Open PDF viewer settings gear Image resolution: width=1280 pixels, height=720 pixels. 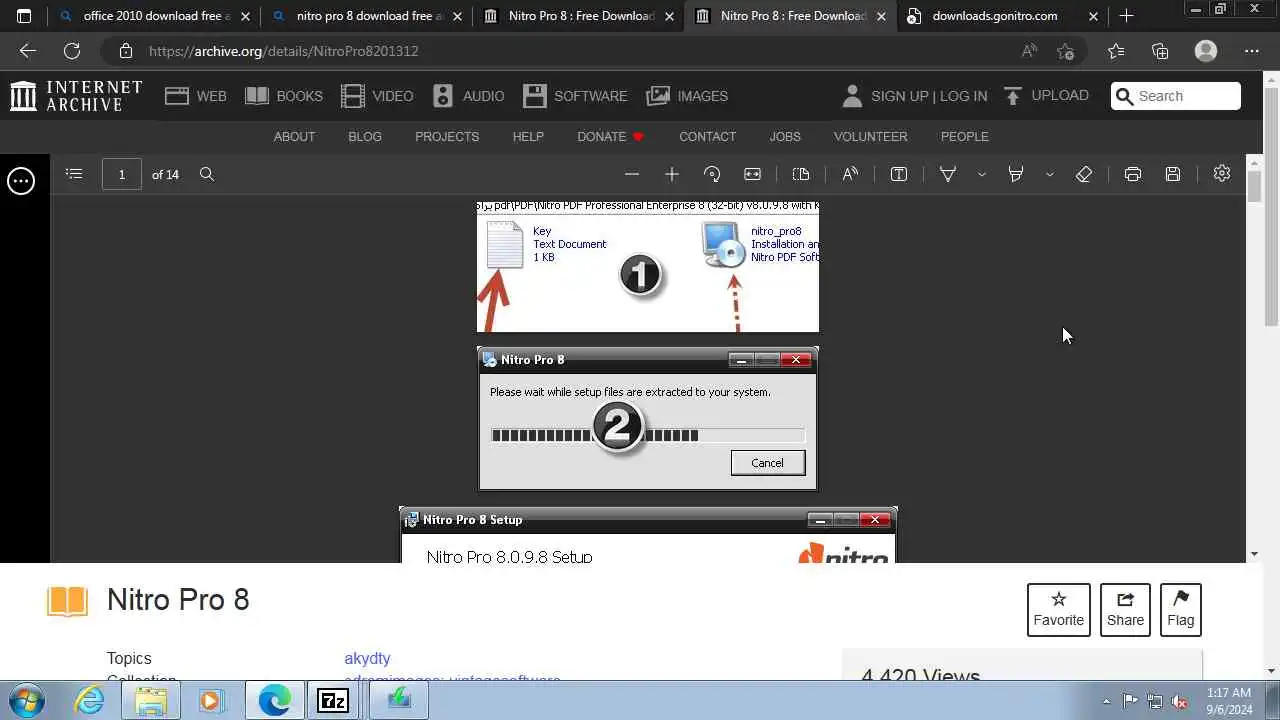point(1222,173)
